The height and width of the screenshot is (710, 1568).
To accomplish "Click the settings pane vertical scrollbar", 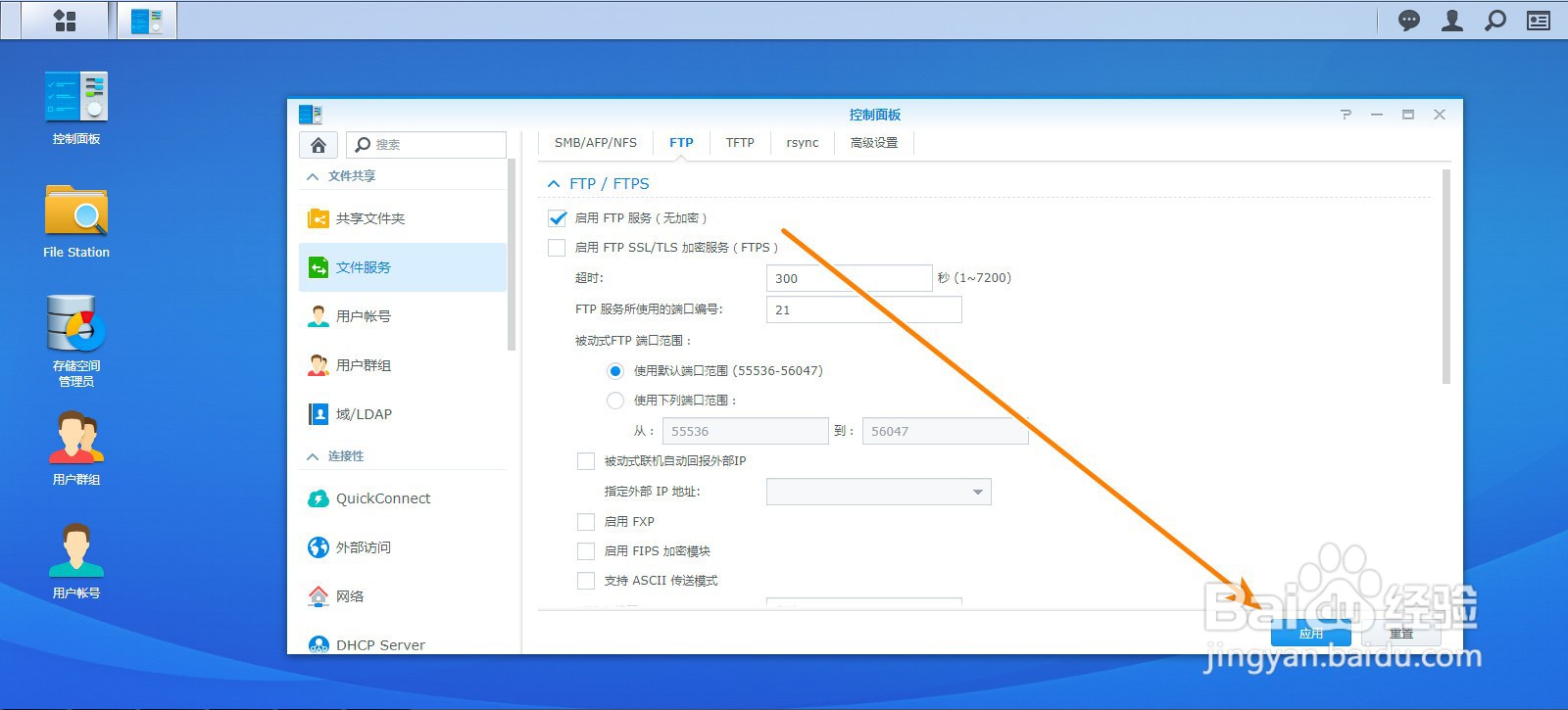I will [x=1446, y=276].
